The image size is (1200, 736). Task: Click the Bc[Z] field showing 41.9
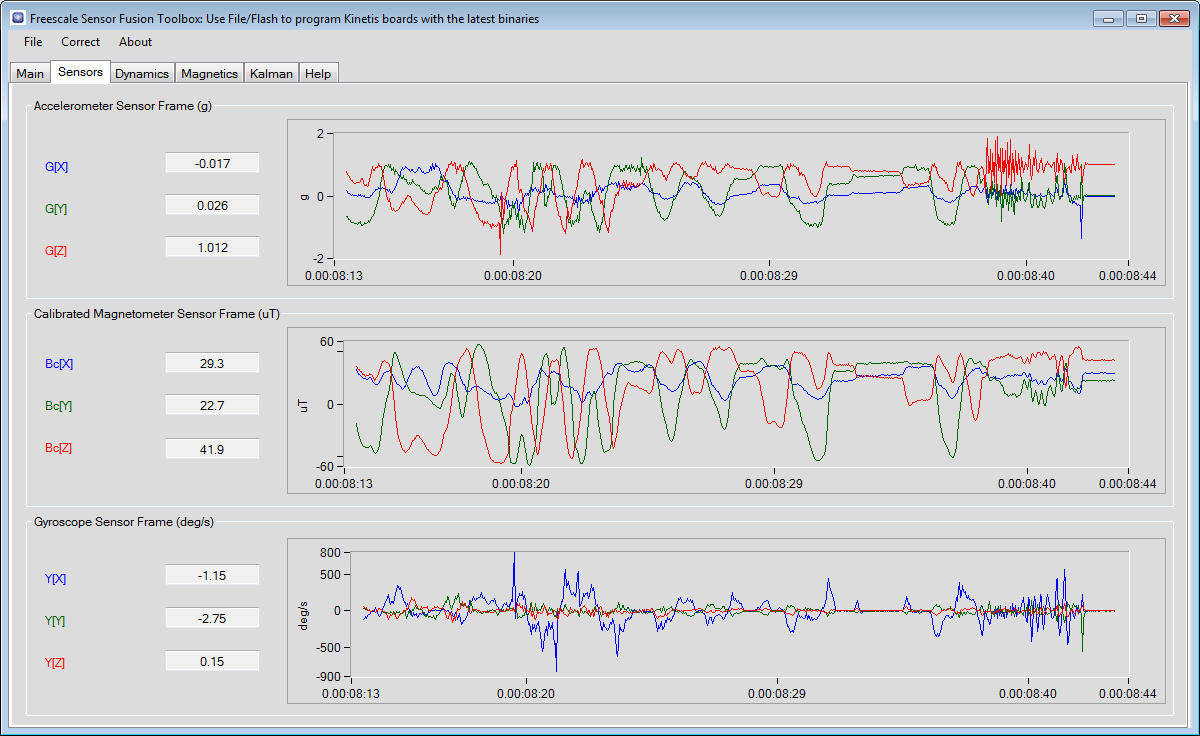tap(212, 449)
